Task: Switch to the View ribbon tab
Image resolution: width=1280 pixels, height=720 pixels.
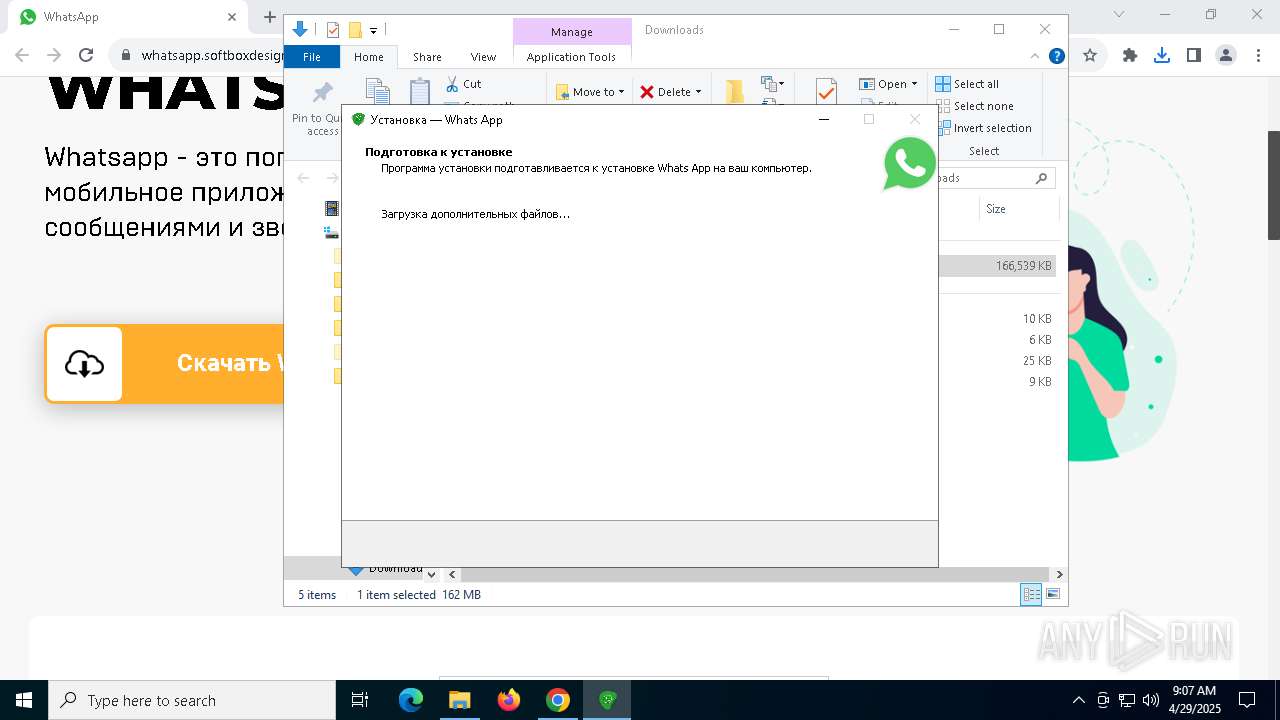Action: 483,57
